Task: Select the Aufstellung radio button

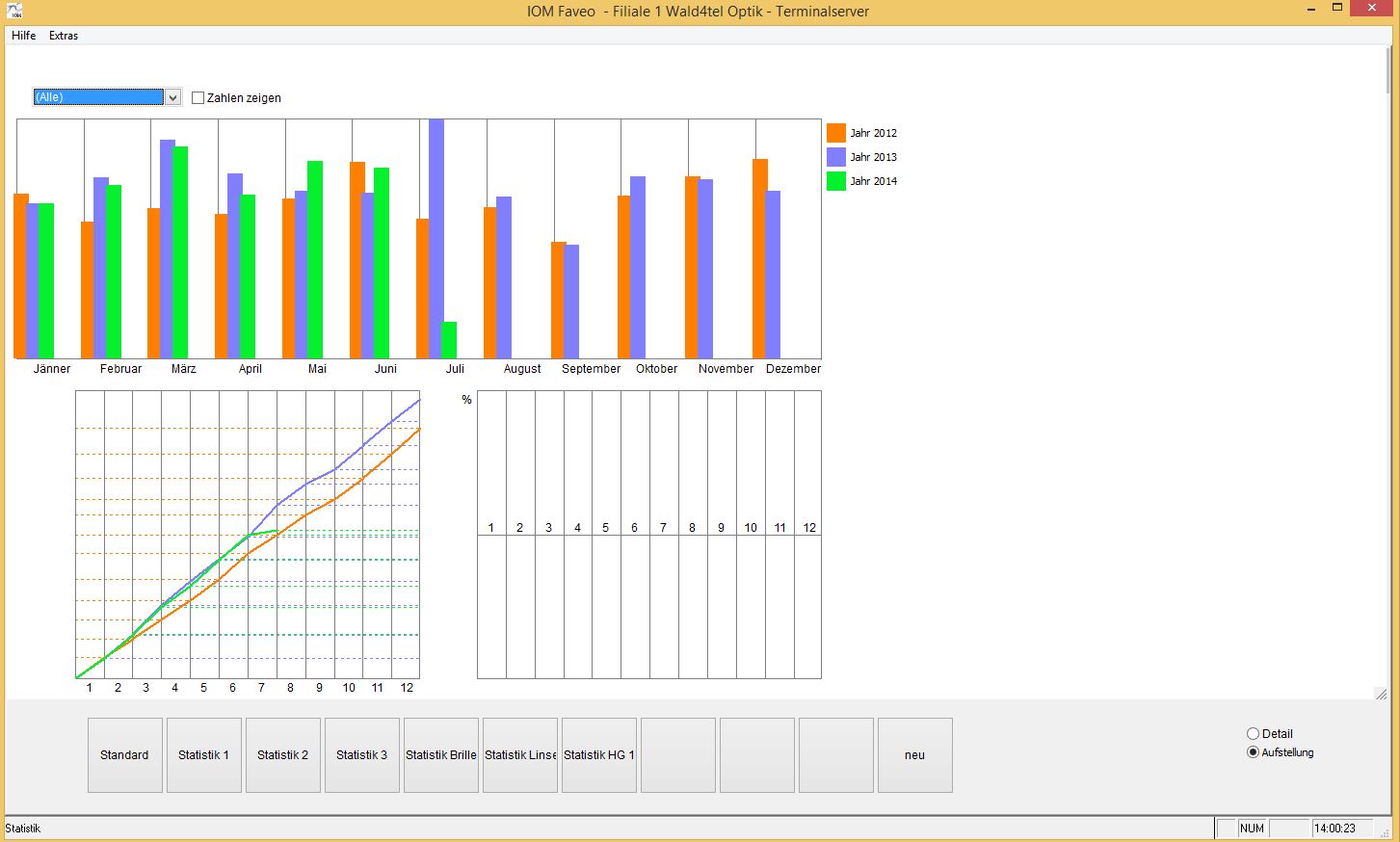Action: [x=1253, y=752]
